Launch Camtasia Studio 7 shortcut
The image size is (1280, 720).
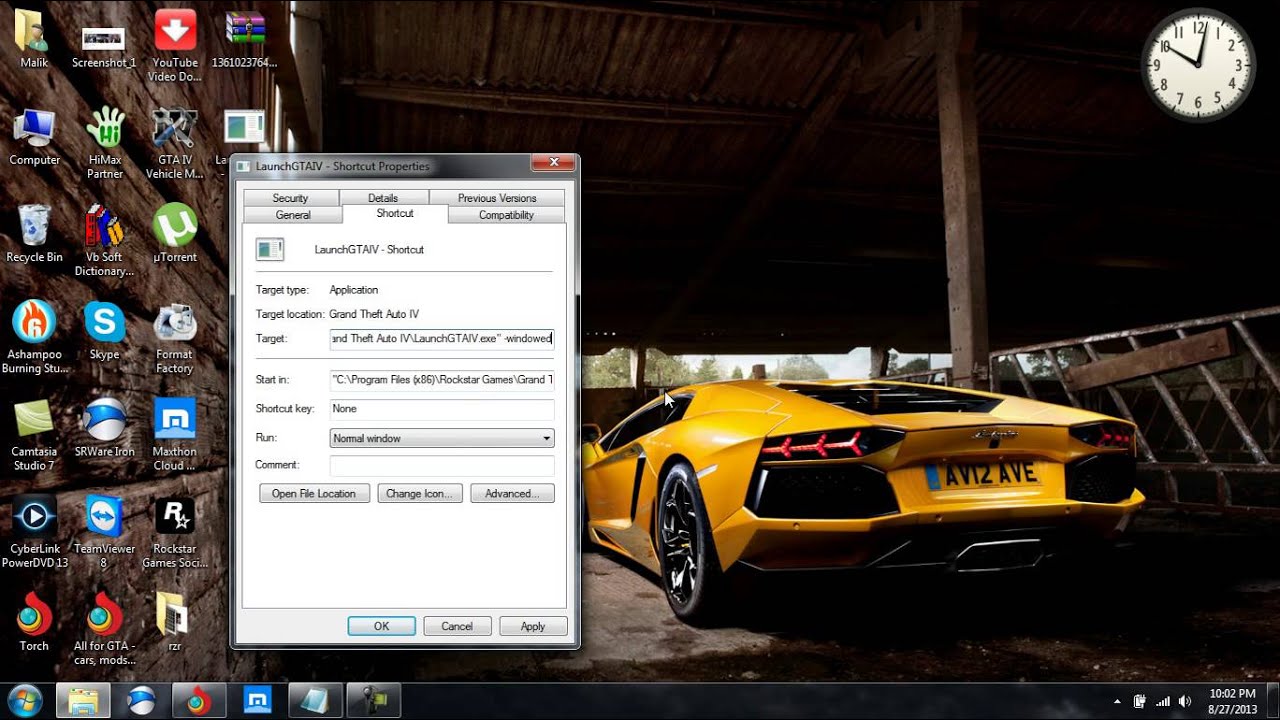[x=34, y=435]
